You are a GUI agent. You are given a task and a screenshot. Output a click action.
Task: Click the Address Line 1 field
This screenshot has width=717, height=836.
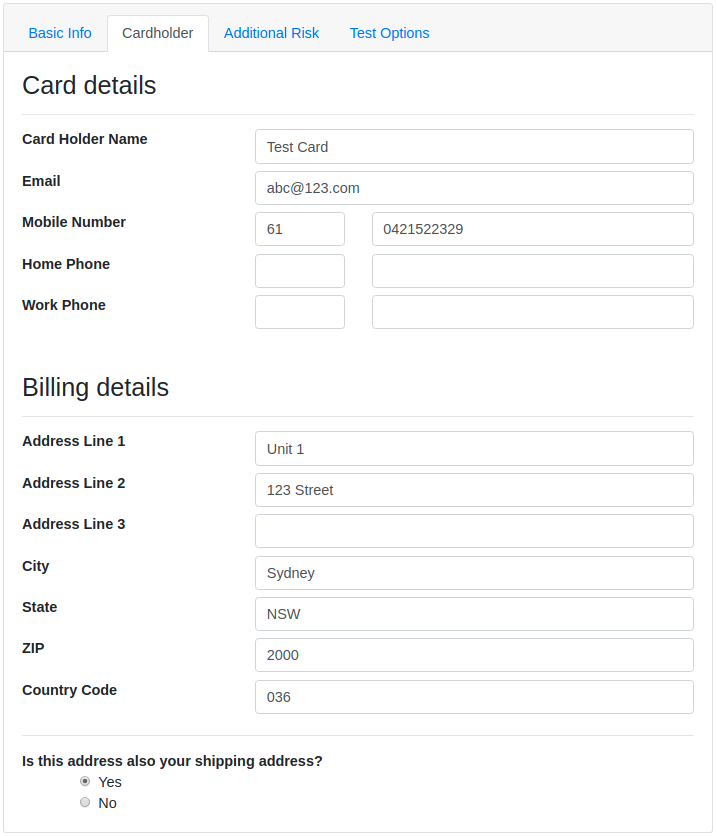pyautogui.click(x=474, y=449)
